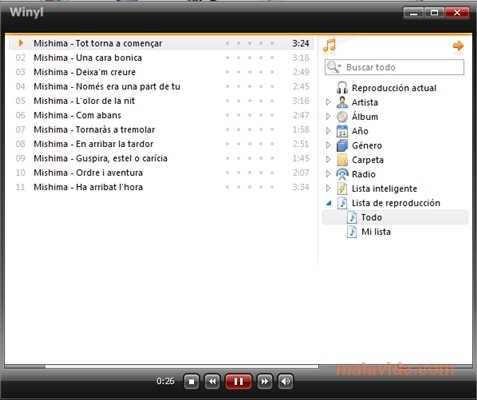
Task: Select the Radio label
Action: [x=364, y=174]
